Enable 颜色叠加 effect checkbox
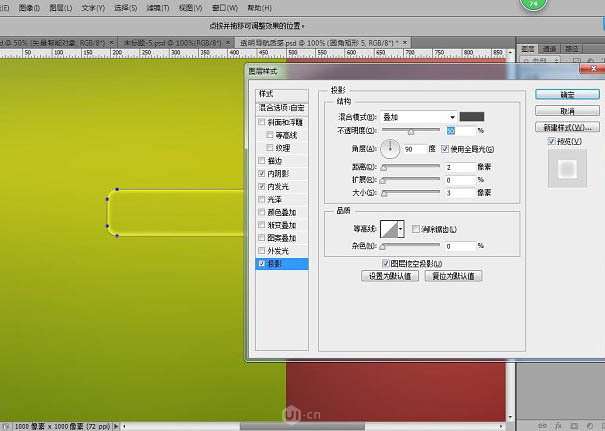Image resolution: width=605 pixels, height=431 pixels. 262,212
